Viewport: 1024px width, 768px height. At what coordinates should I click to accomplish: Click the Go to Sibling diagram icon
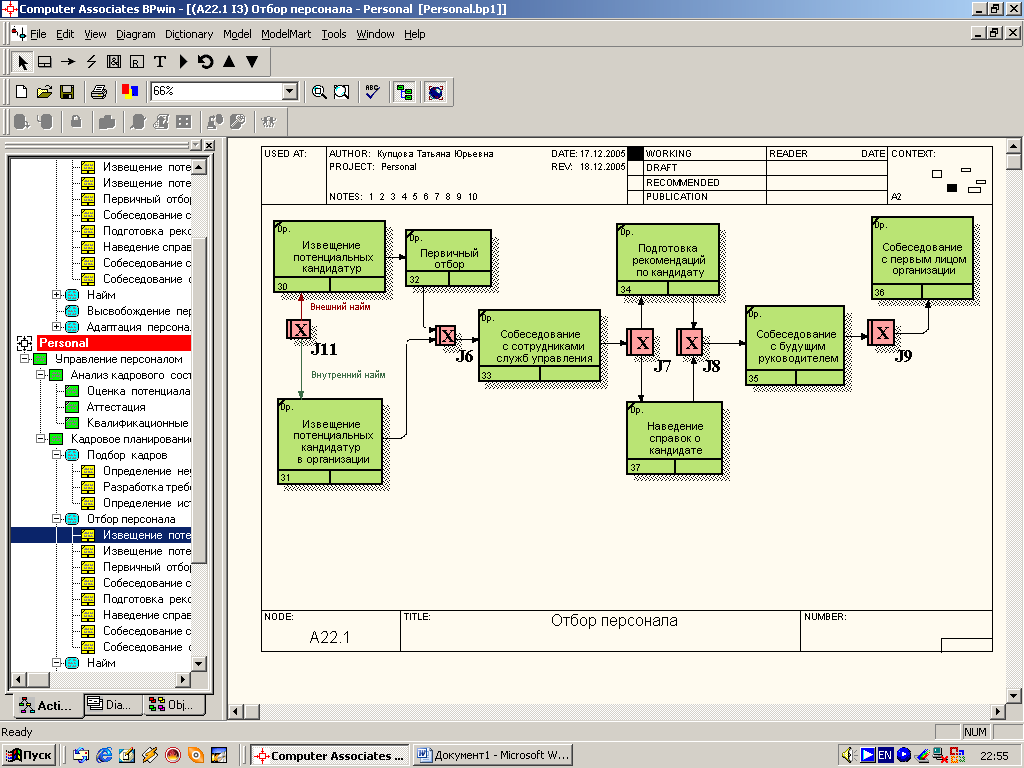pos(206,62)
